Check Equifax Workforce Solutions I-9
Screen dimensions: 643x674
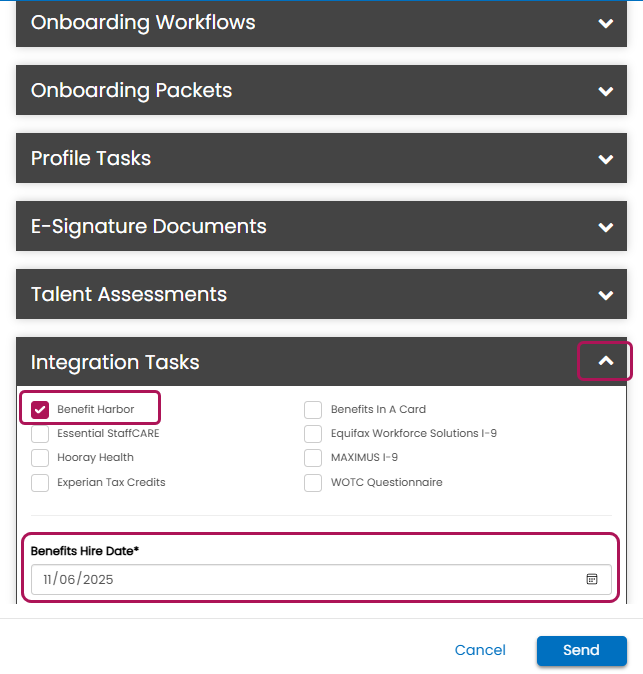click(x=313, y=434)
